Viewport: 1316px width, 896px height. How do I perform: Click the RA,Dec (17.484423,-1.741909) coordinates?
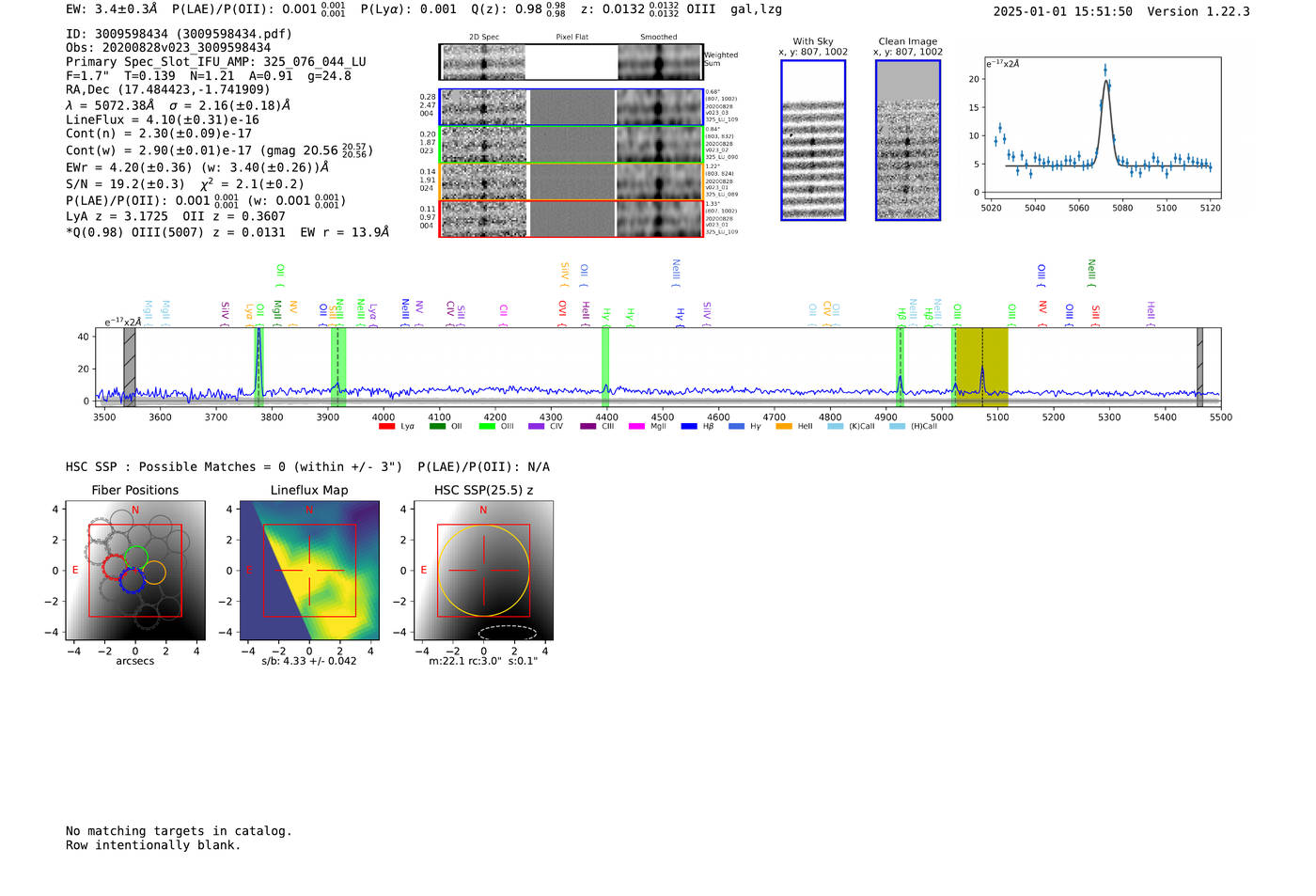168,90
